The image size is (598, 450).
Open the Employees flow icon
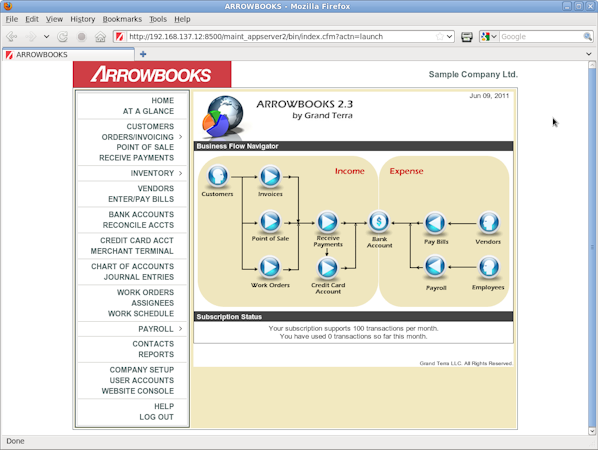[x=489, y=267]
